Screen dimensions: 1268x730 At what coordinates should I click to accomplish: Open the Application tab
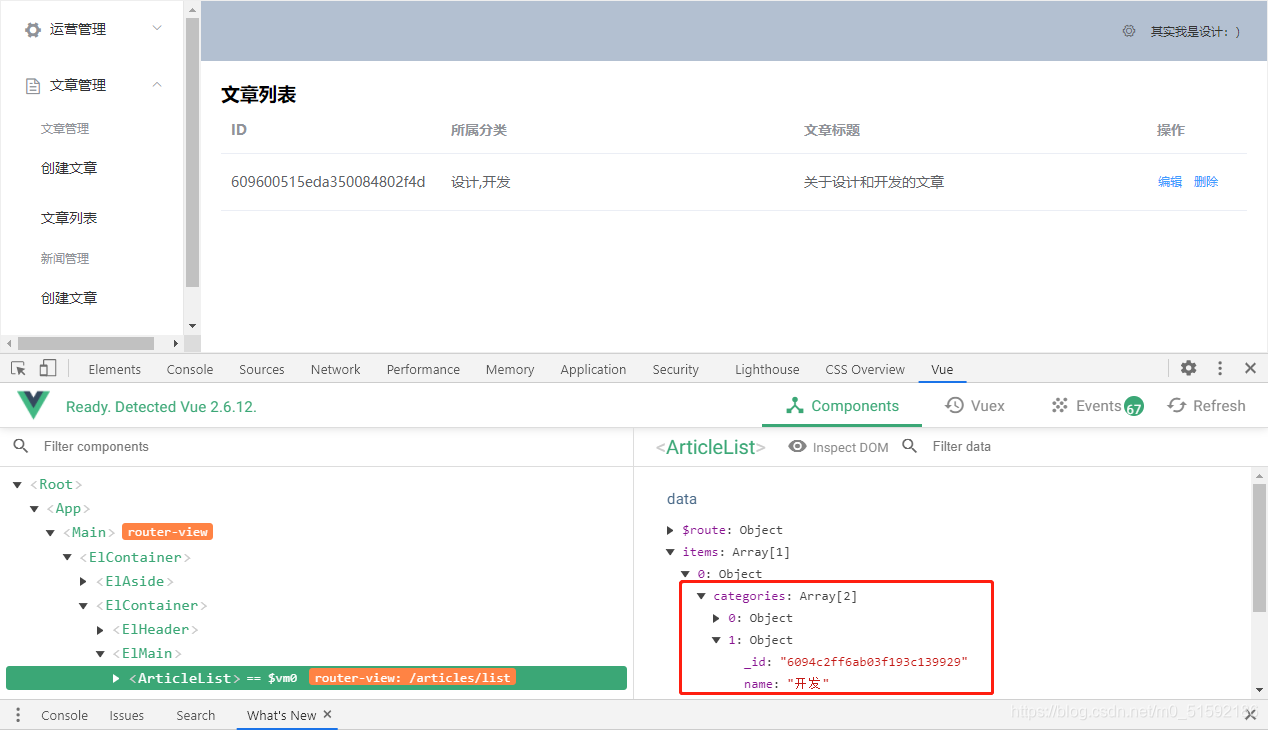coord(593,369)
